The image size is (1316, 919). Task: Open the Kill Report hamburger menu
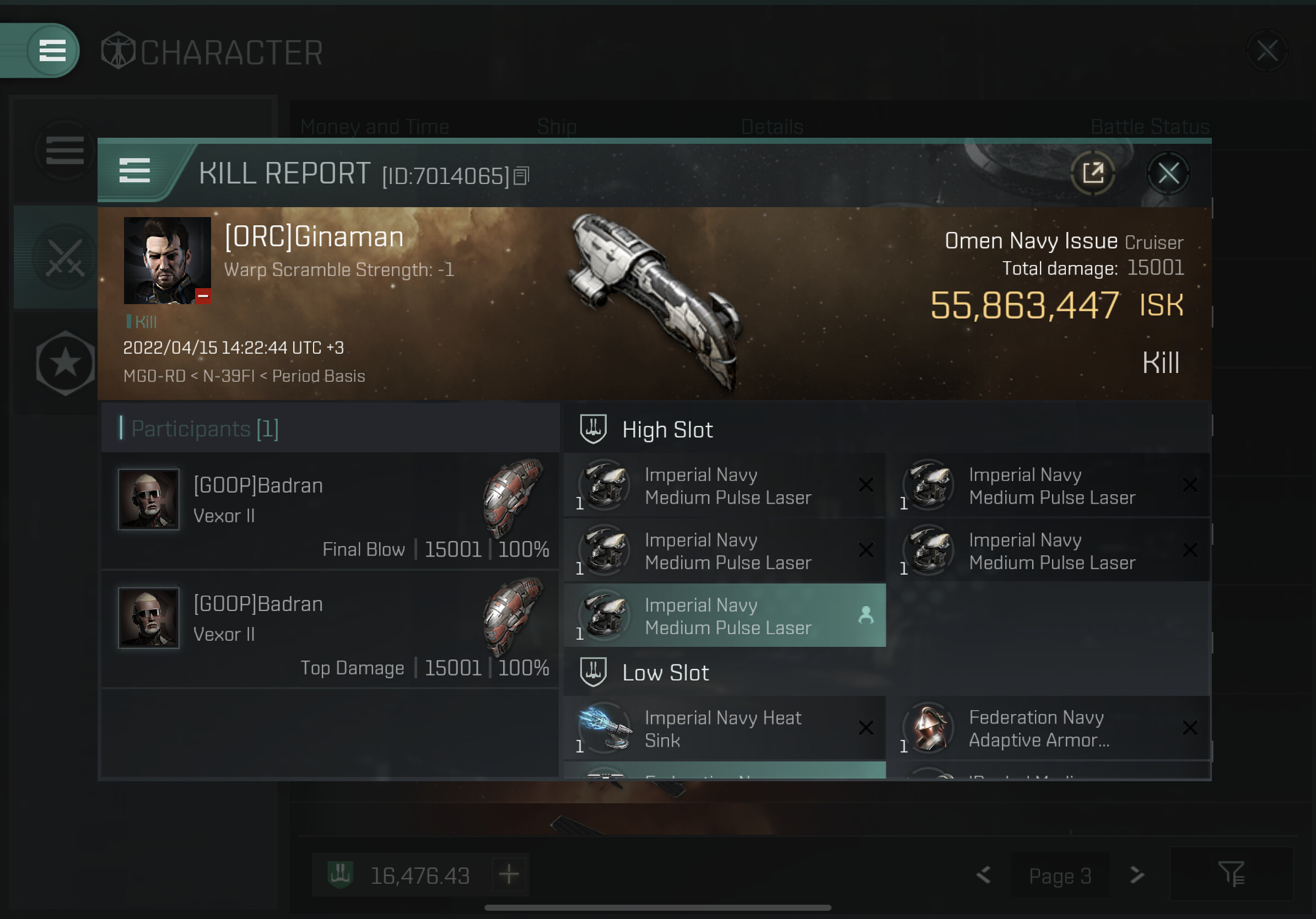(x=134, y=171)
